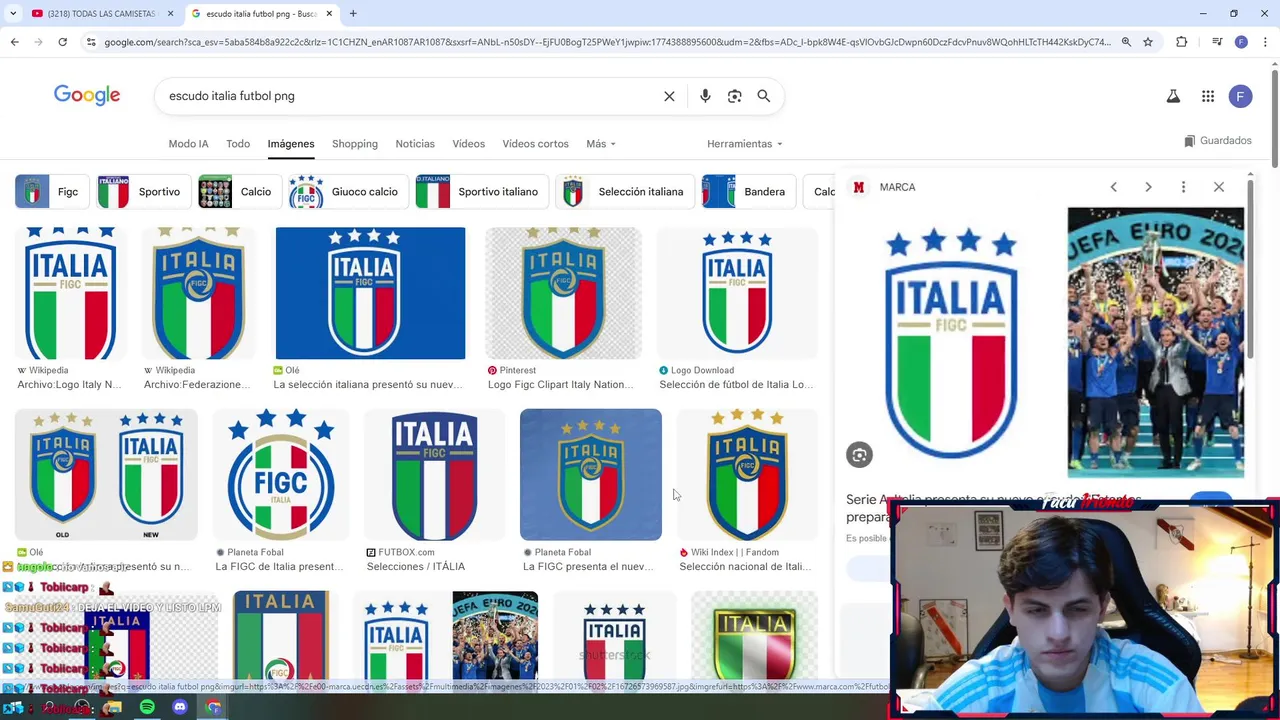Switch to Modo IA tab
Image resolution: width=1280 pixels, height=720 pixels.
188,144
